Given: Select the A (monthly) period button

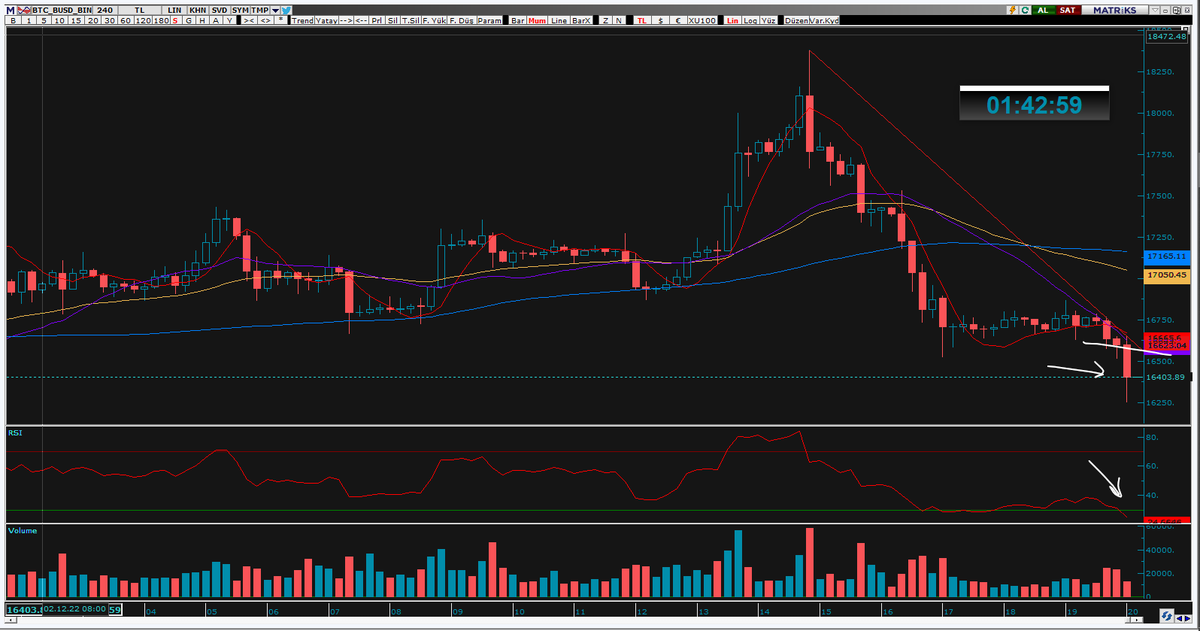Looking at the screenshot, I should (x=215, y=21).
